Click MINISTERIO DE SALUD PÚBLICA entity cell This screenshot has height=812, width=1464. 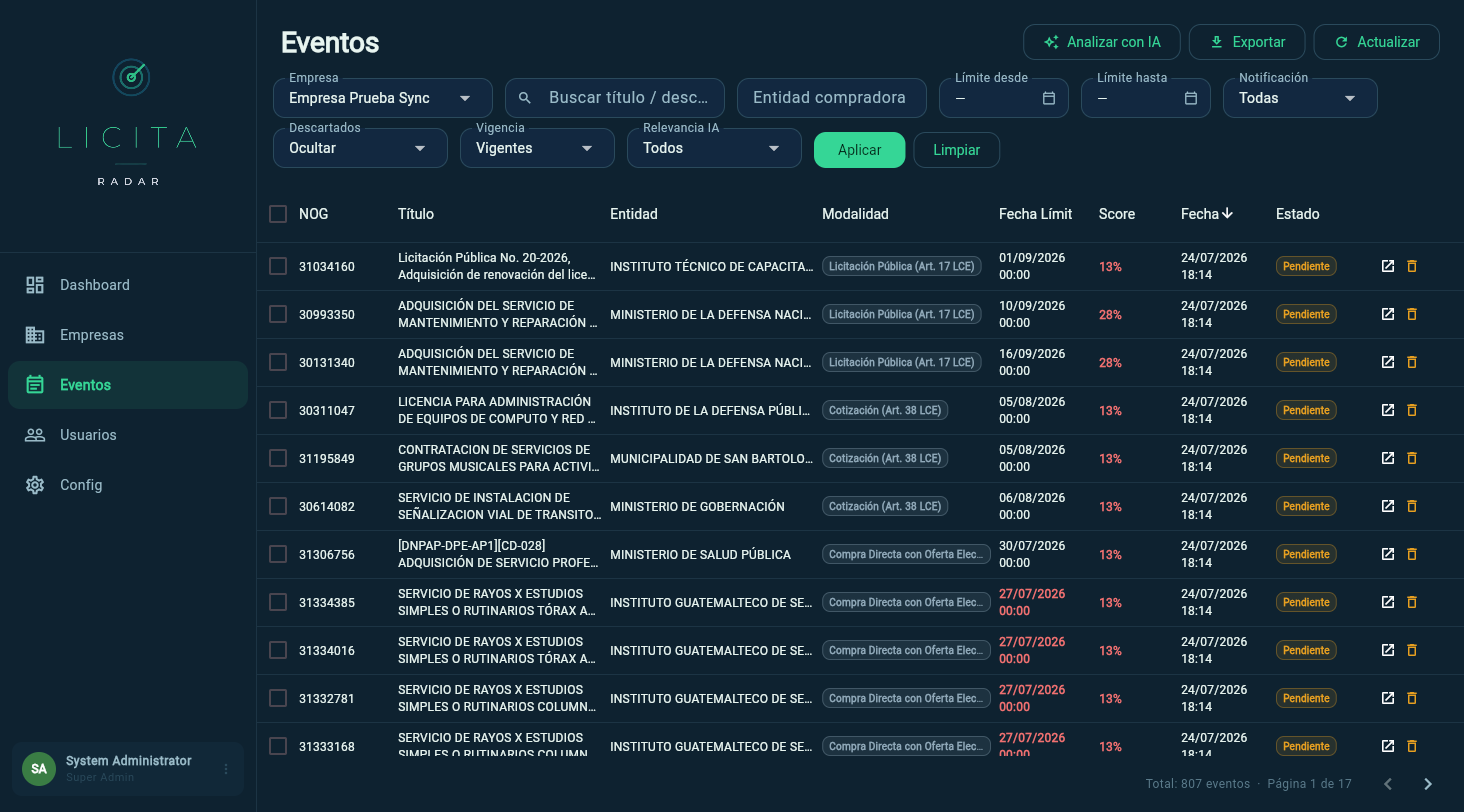[x=700, y=554]
